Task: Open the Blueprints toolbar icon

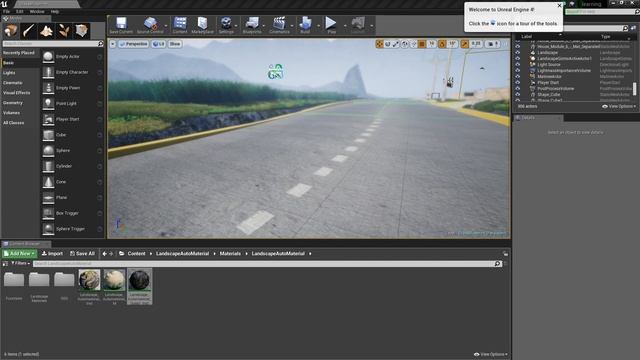Action: pyautogui.click(x=252, y=25)
